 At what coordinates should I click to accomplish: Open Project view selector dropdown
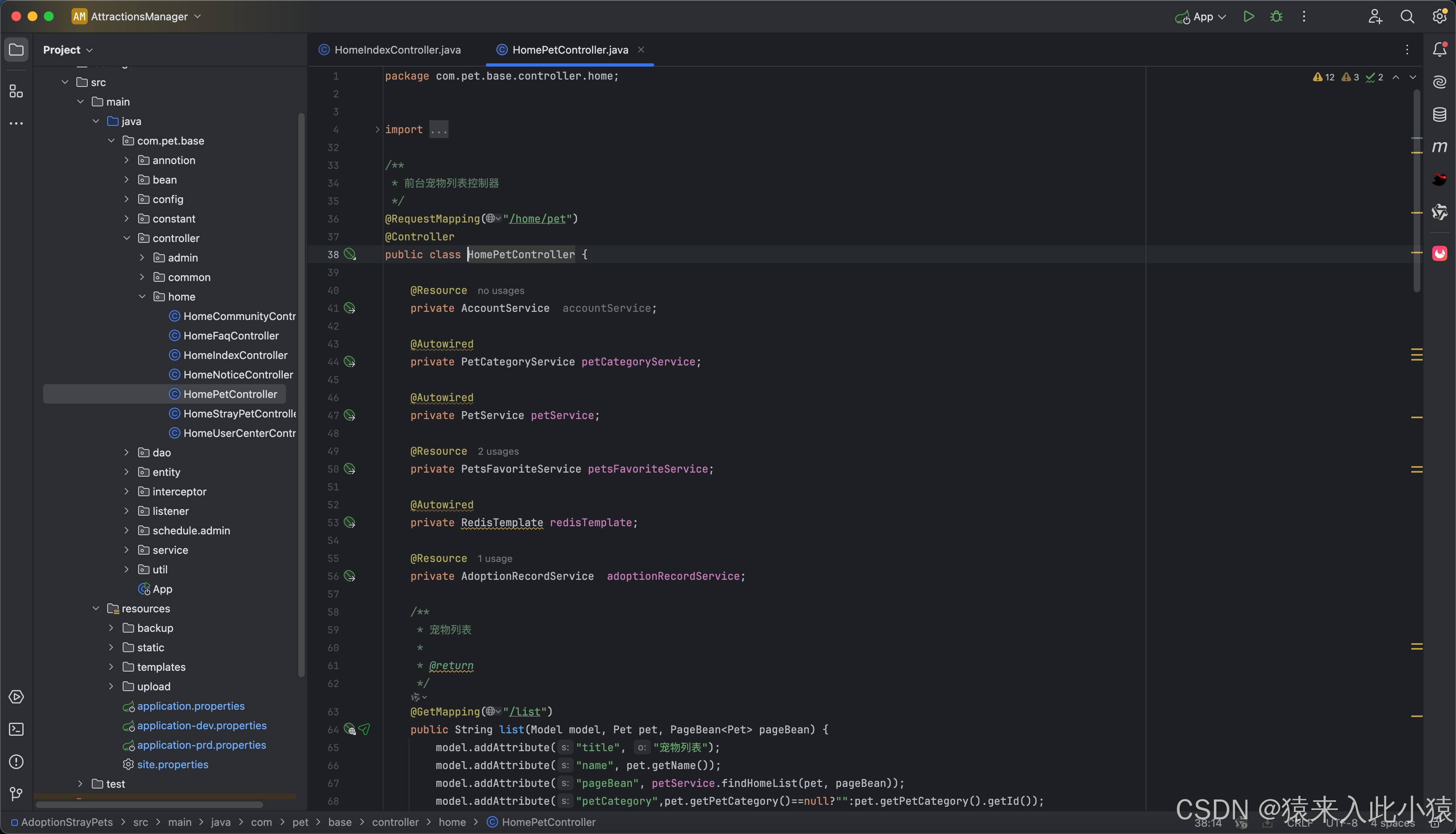pos(67,50)
